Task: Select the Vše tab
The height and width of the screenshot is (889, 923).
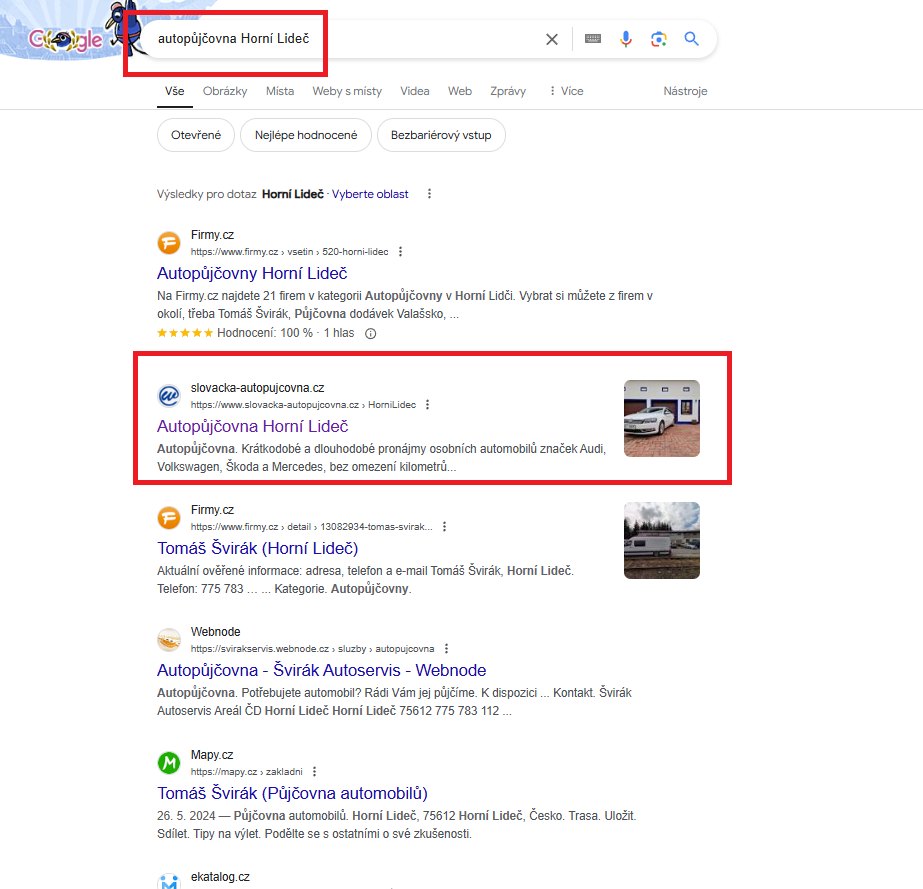Action: tap(174, 91)
